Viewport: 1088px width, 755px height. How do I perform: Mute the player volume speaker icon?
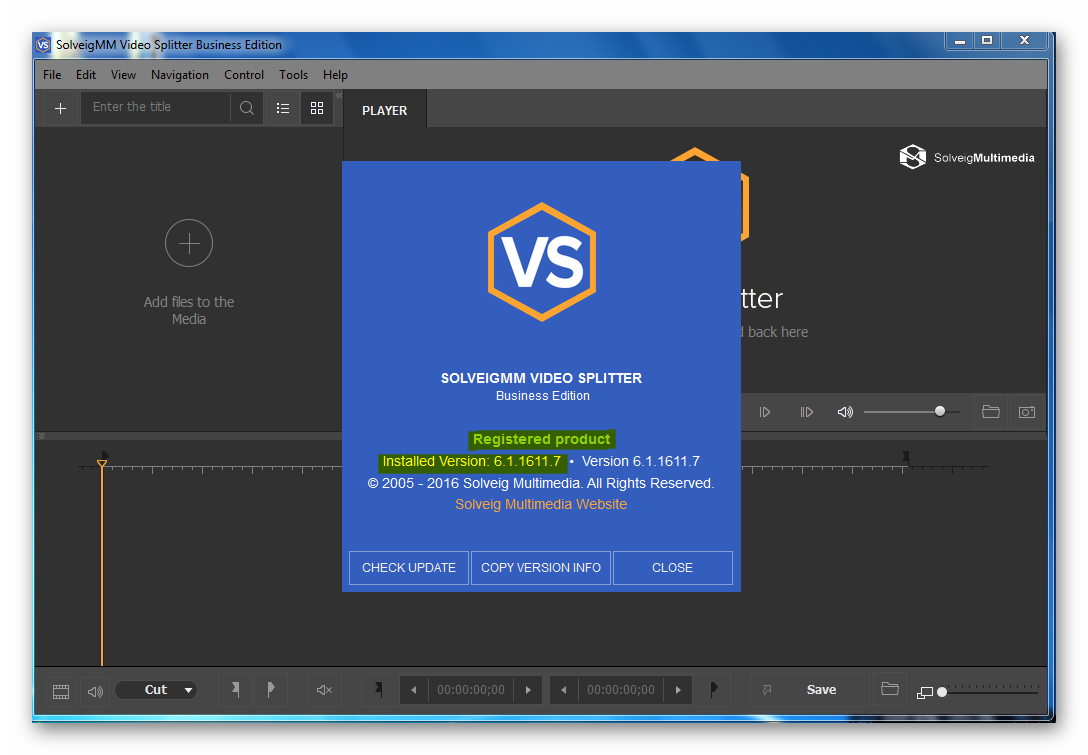[844, 412]
